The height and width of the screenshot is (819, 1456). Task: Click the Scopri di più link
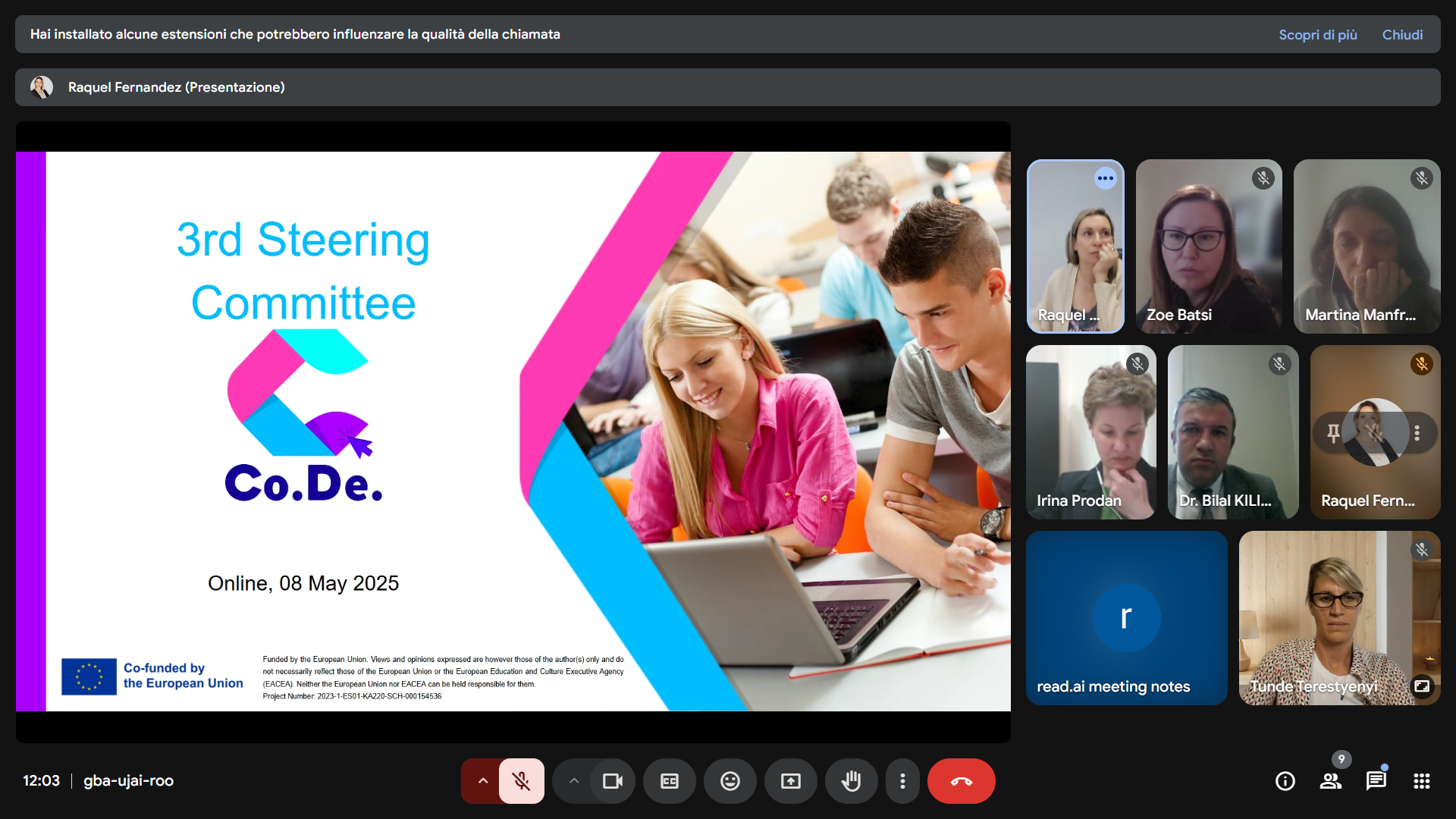[x=1317, y=35]
